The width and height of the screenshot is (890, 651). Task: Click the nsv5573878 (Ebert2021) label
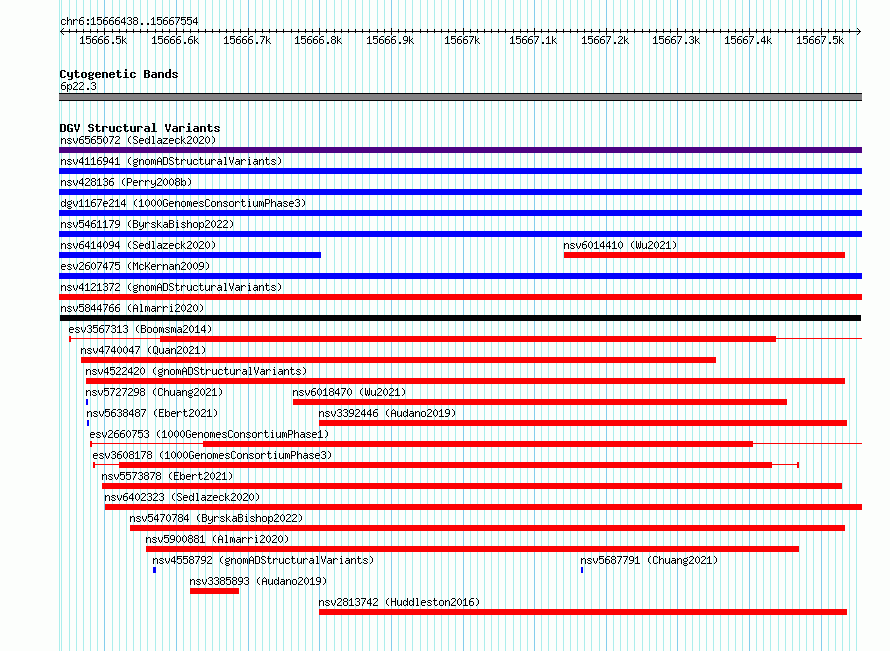[167, 476]
